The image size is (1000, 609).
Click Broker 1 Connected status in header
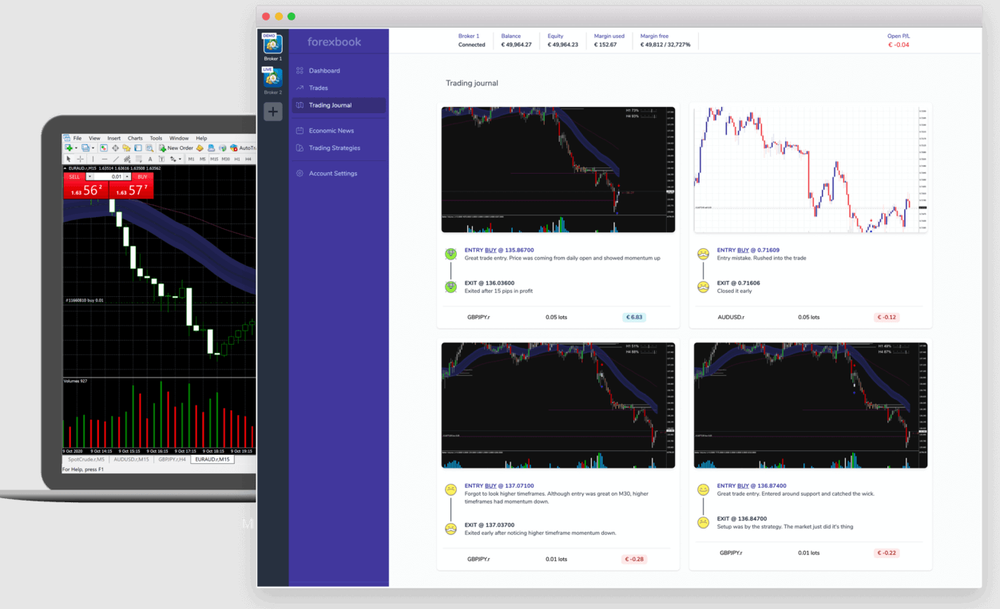[x=471, y=45]
